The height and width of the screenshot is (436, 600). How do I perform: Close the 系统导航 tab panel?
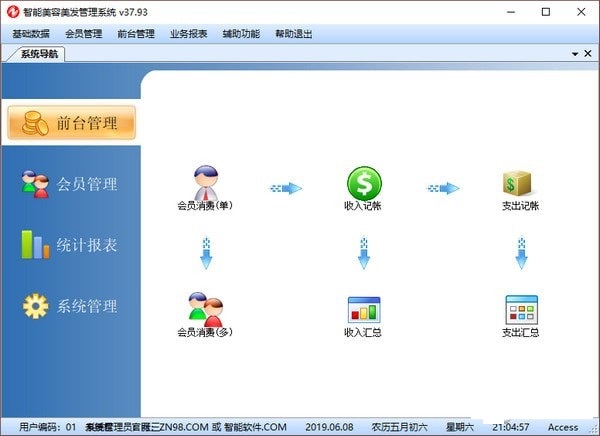coord(588,54)
